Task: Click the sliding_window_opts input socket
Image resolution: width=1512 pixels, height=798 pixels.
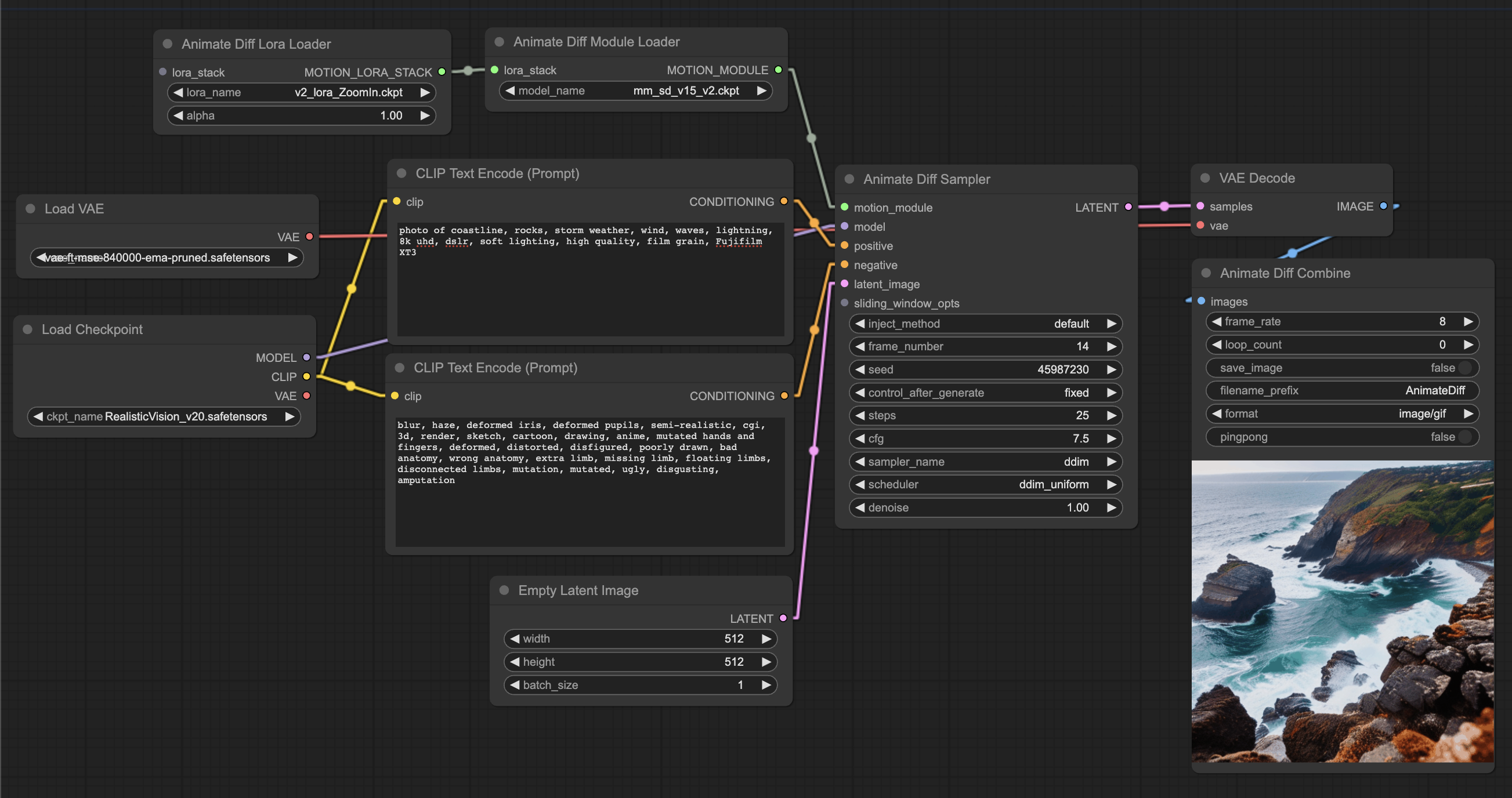Action: 845,303
